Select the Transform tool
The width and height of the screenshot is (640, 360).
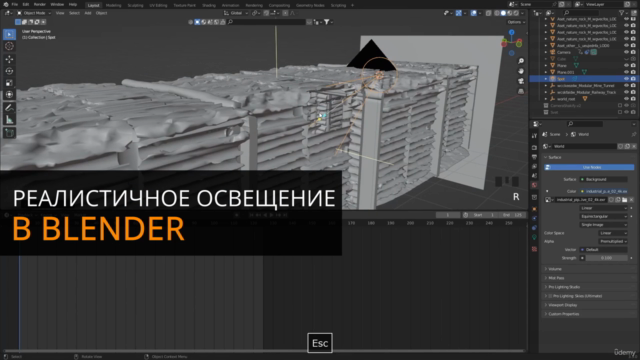click(9, 95)
